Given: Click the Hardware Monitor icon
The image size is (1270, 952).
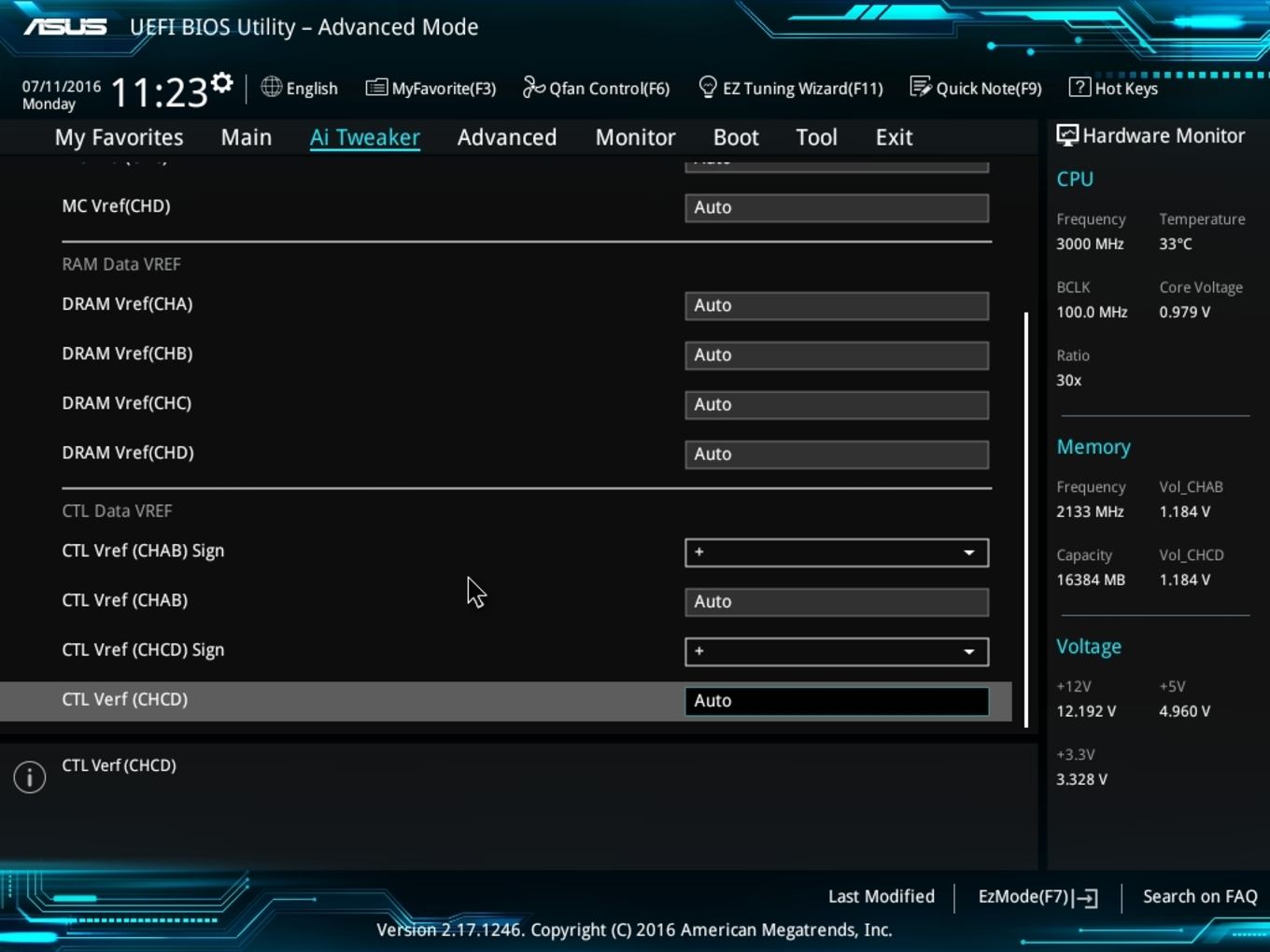Looking at the screenshot, I should (x=1066, y=135).
